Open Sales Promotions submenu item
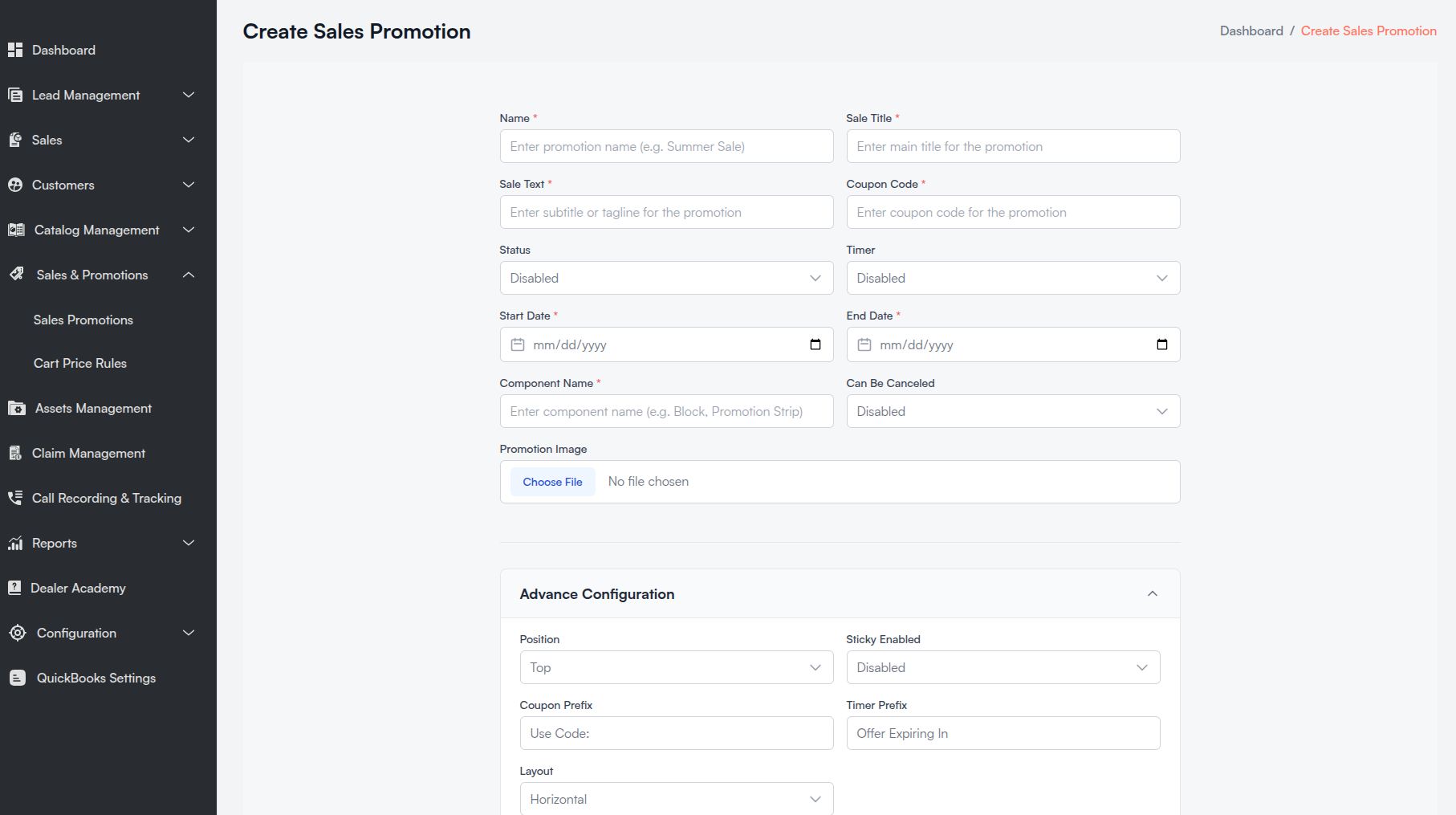The height and width of the screenshot is (815, 1456). tap(83, 320)
